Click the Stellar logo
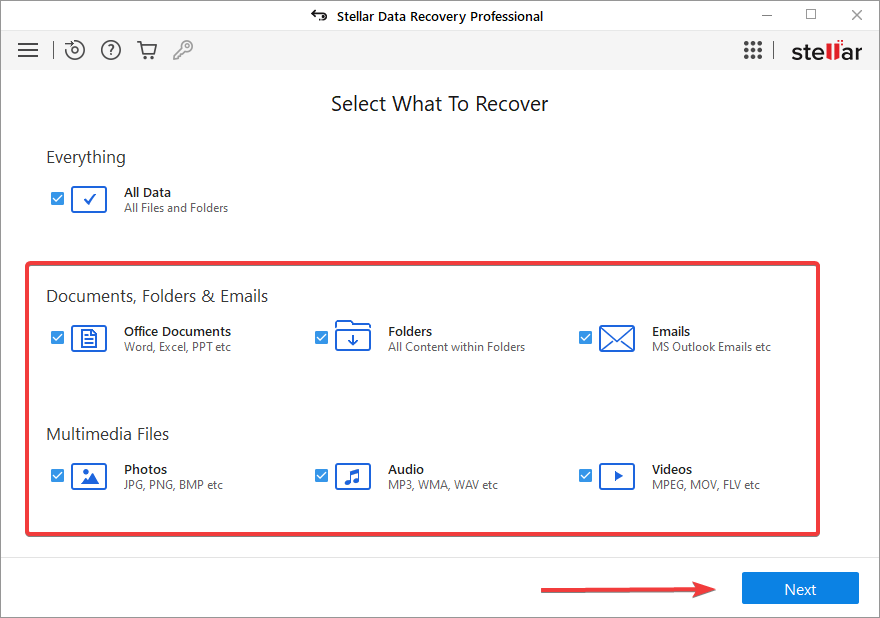The width and height of the screenshot is (880, 618). 826,51
